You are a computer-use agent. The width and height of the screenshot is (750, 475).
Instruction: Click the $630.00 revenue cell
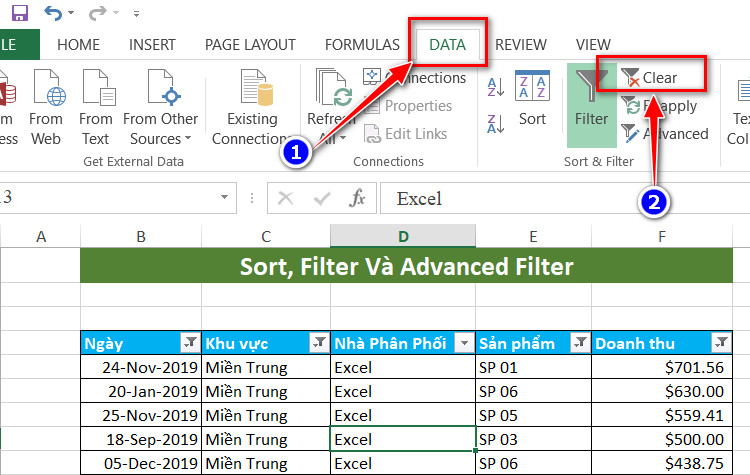(662, 391)
